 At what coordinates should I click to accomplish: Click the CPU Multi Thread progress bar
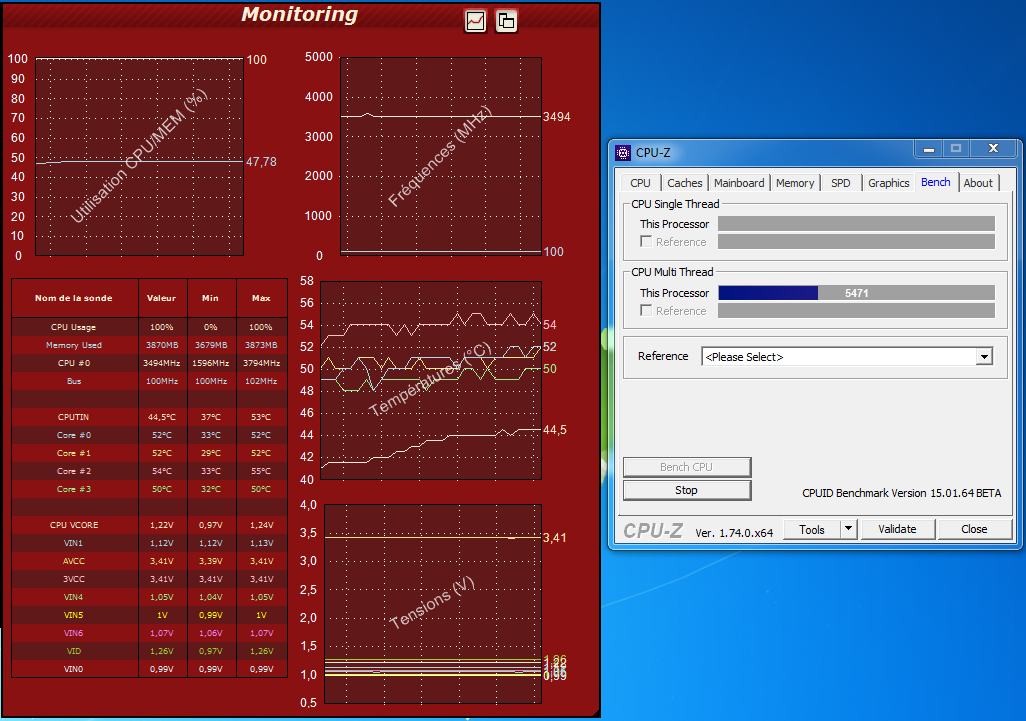point(856,293)
